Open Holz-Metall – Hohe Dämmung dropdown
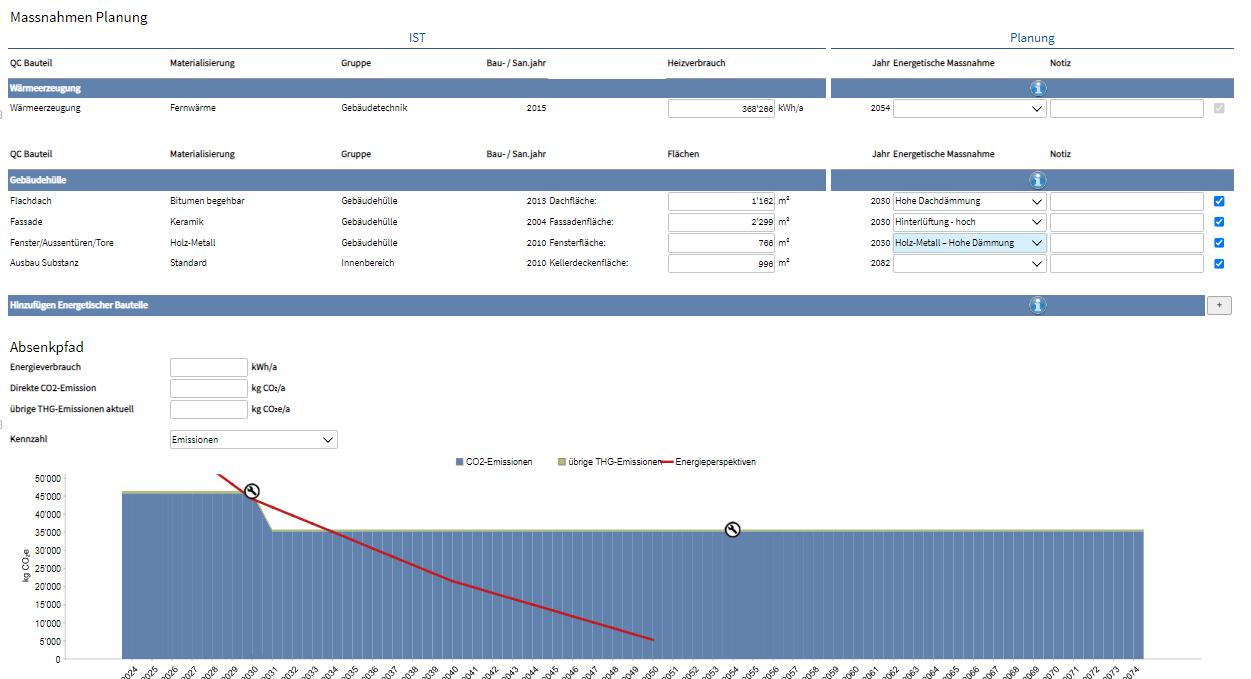Screen dimensions: 1251x679 click(969, 243)
